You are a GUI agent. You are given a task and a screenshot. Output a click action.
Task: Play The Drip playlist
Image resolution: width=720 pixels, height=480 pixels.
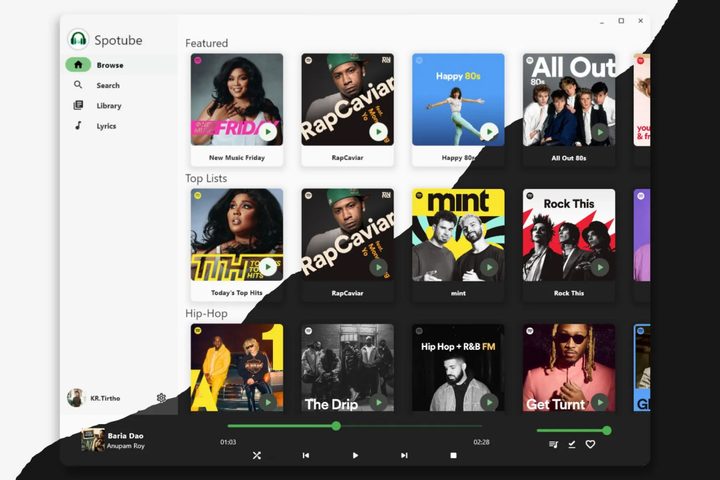click(378, 402)
